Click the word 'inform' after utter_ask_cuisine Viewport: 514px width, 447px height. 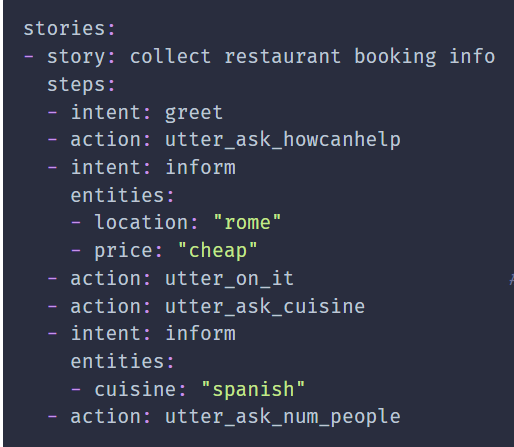coord(200,334)
